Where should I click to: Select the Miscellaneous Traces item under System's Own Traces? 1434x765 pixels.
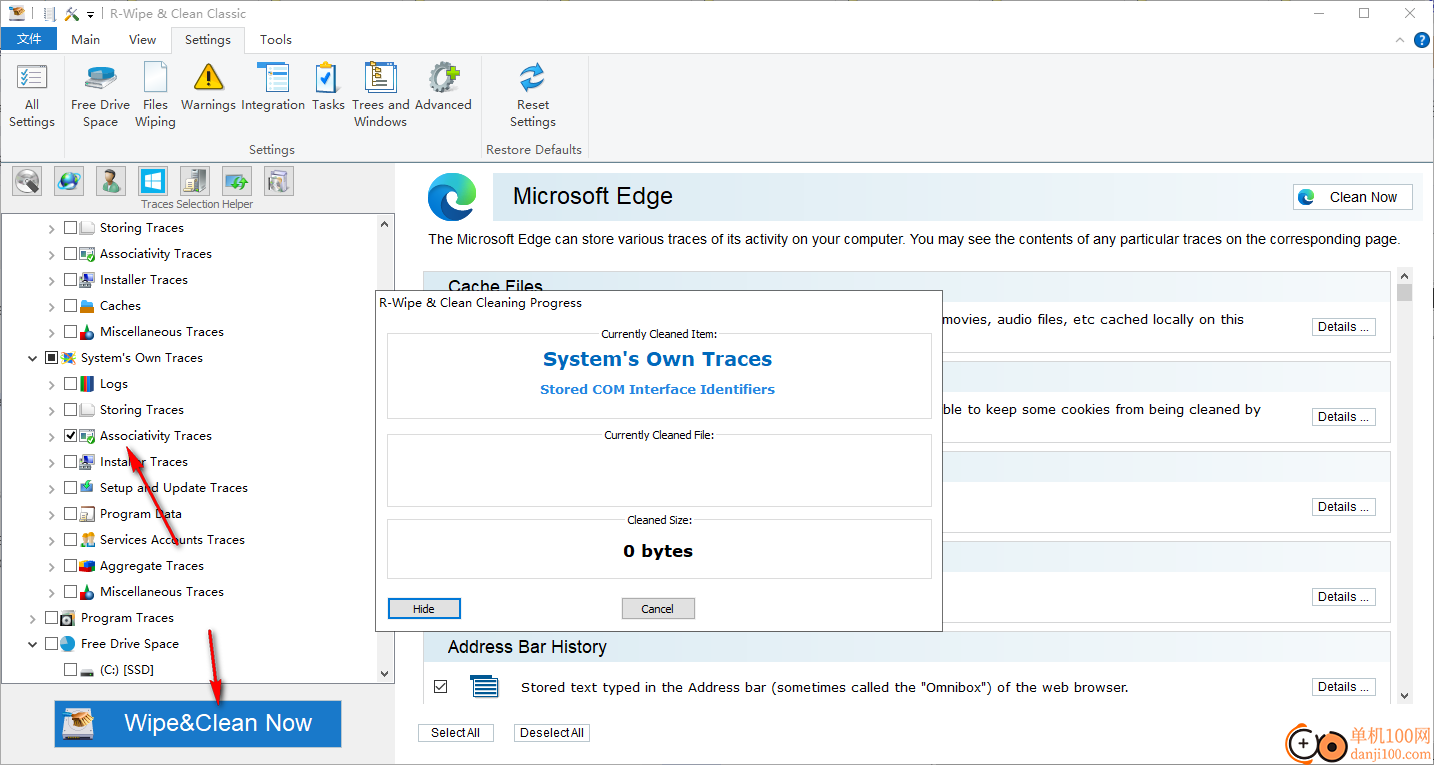pos(162,592)
